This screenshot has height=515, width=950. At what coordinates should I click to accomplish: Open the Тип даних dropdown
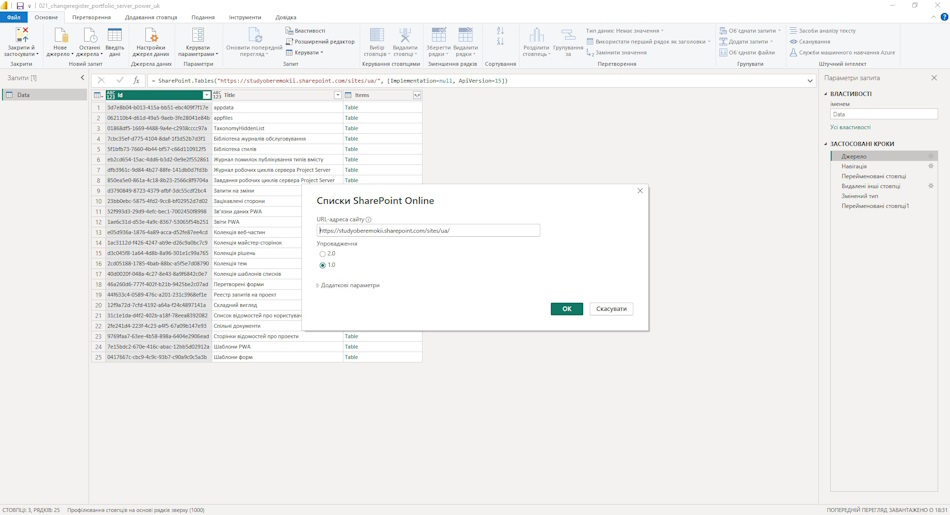pyautogui.click(x=625, y=30)
